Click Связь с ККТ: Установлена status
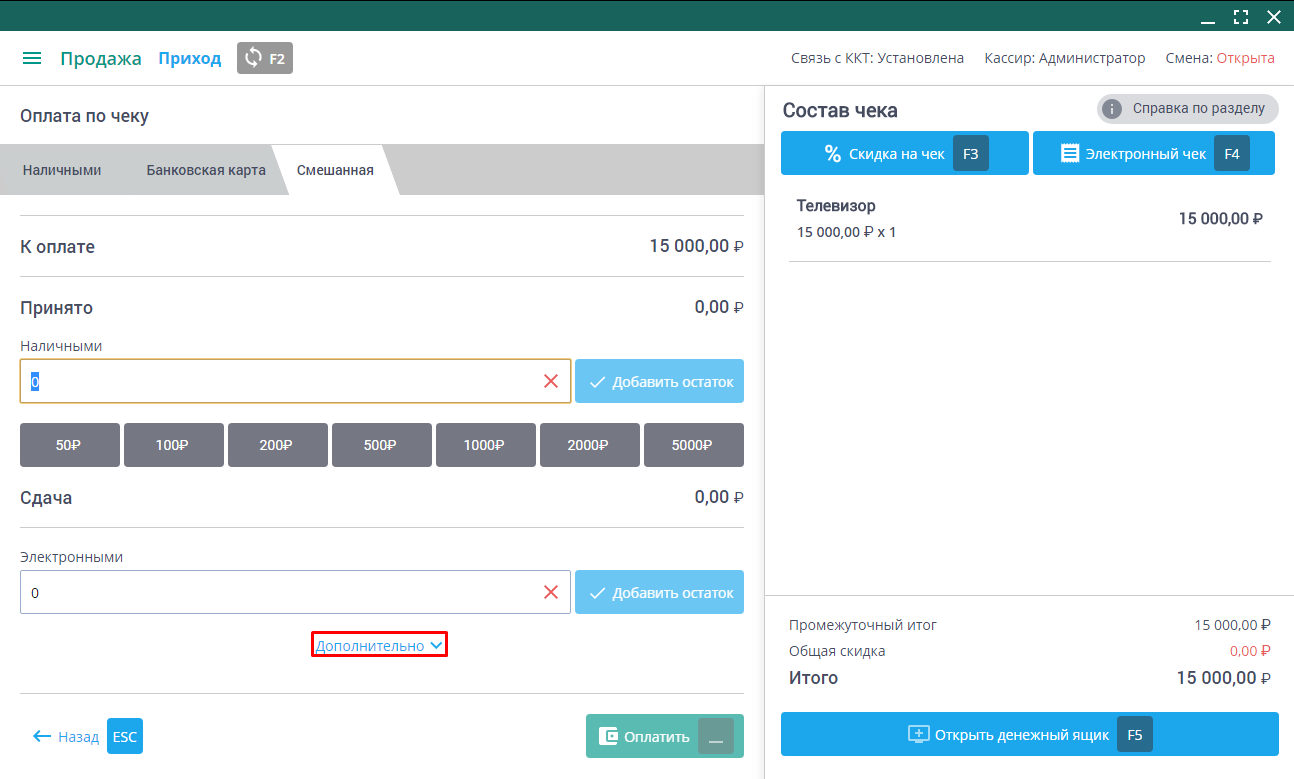Viewport: 1294px width, 779px height. (878, 58)
